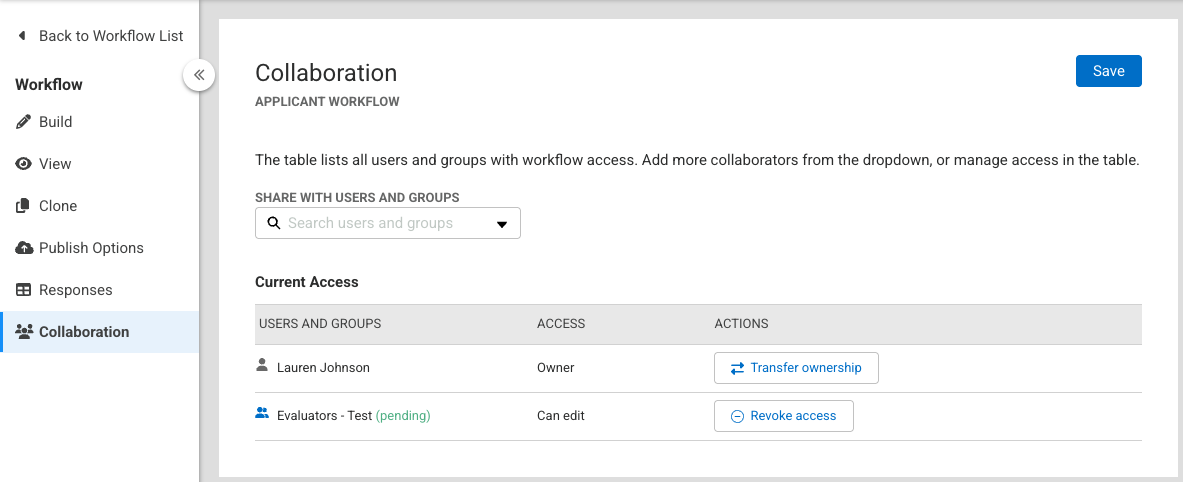The width and height of the screenshot is (1183, 482).
Task: Click the magnifier icon in search box
Action: pyautogui.click(x=274, y=223)
